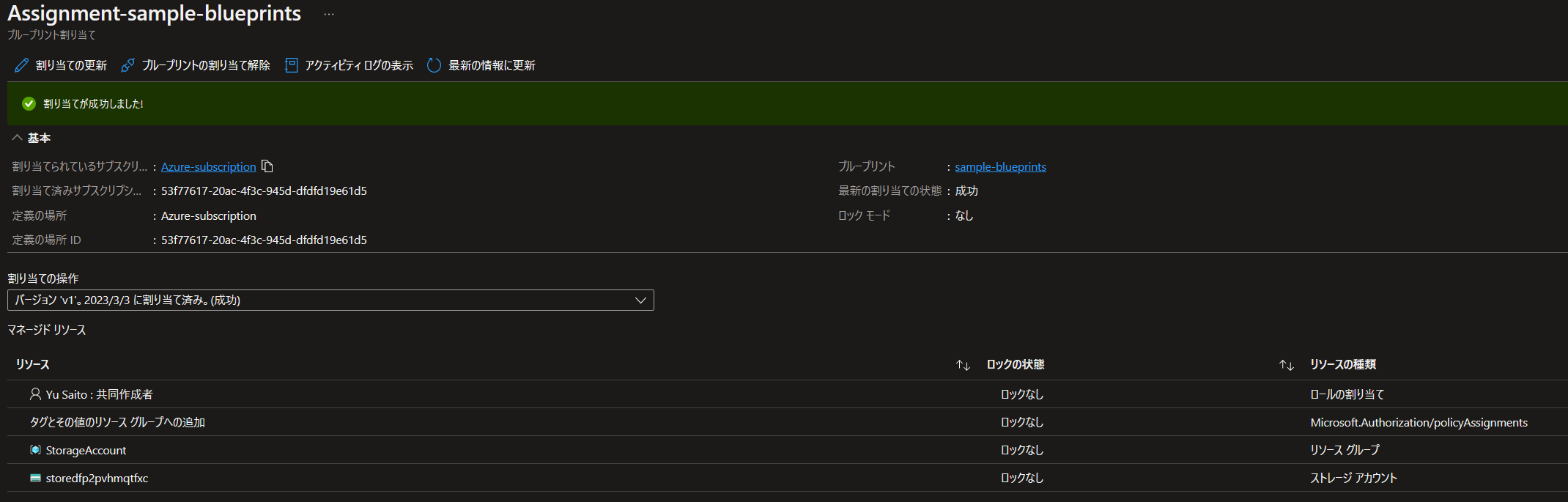The height and width of the screenshot is (502, 1568).
Task: Click the リソース column header
Action: 33,364
